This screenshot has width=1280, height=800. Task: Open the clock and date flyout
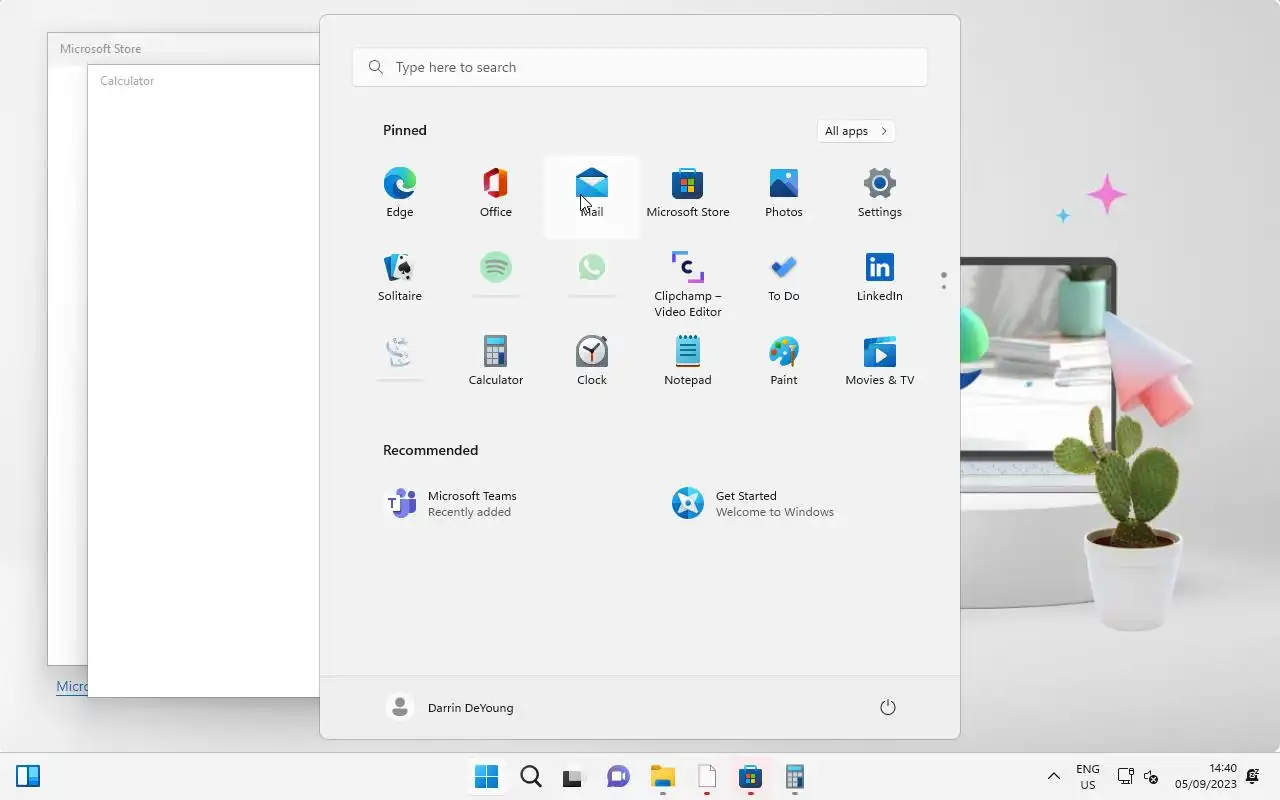click(x=1206, y=777)
